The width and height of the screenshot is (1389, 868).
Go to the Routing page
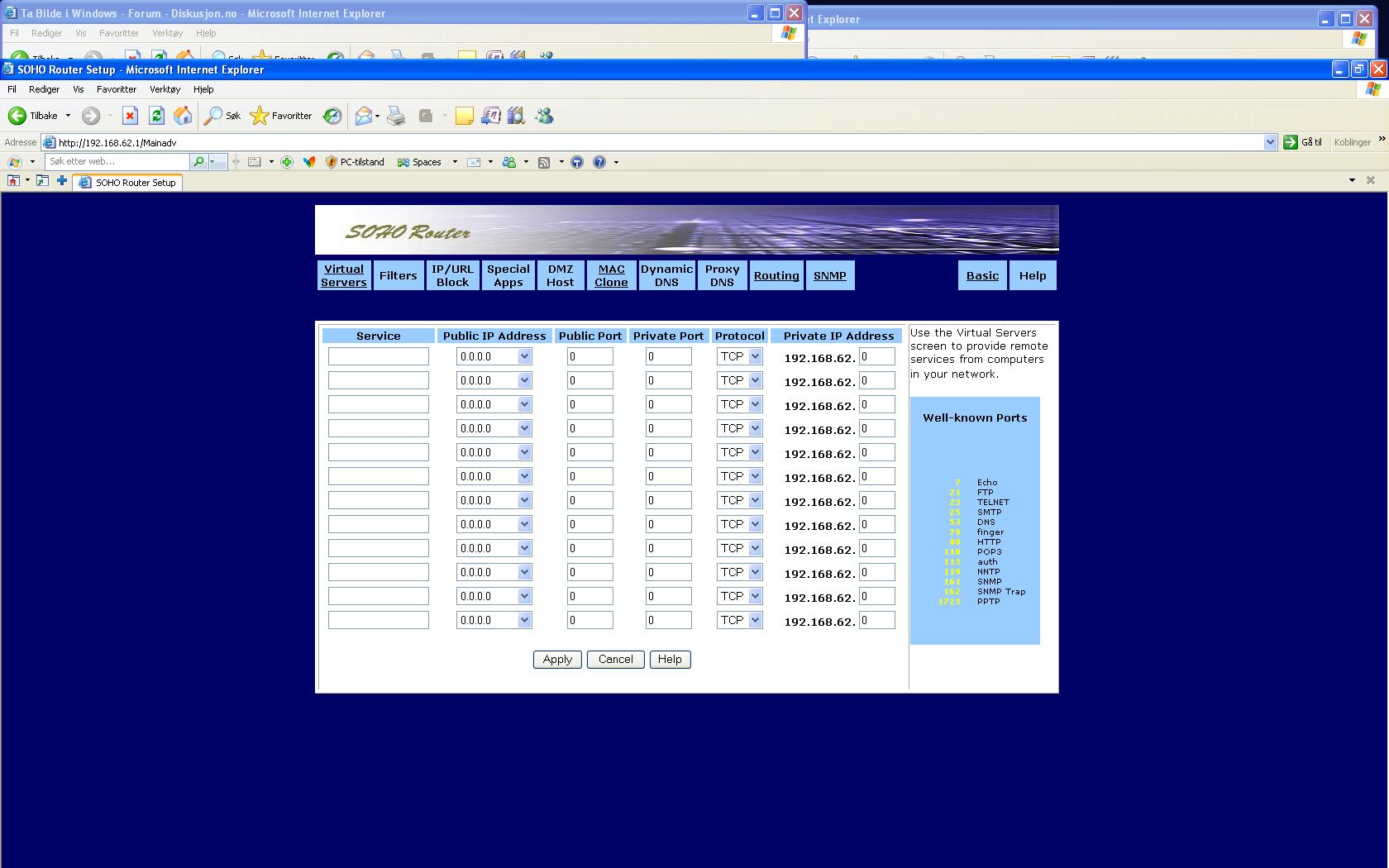(776, 275)
